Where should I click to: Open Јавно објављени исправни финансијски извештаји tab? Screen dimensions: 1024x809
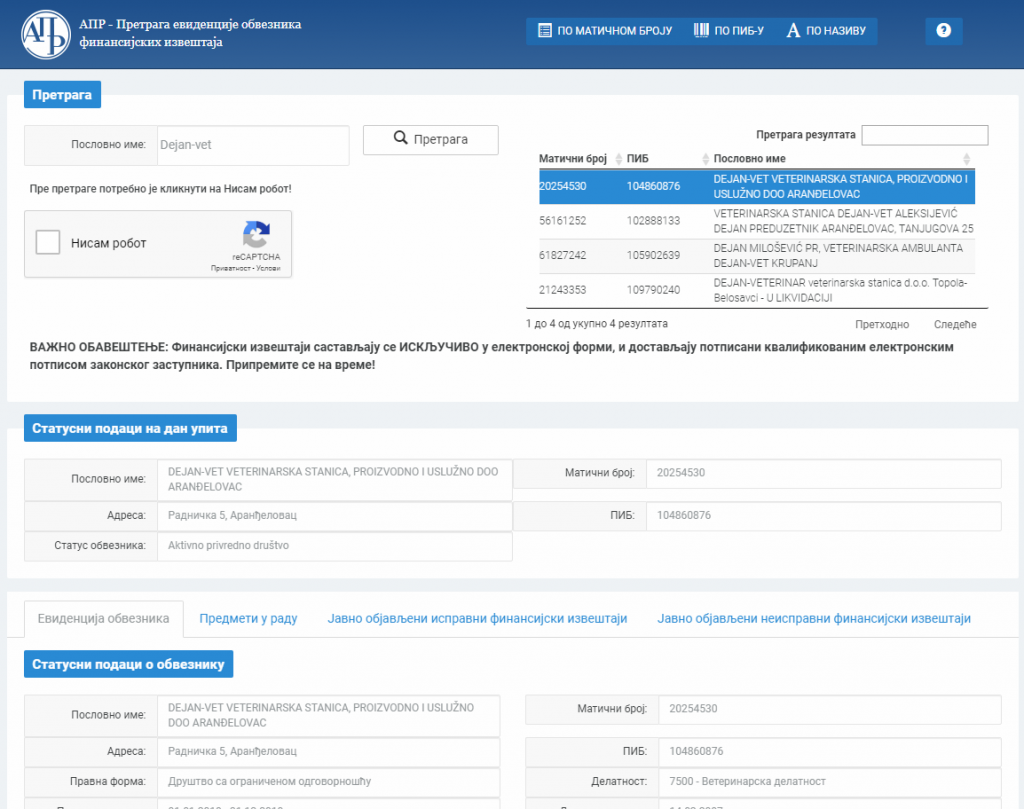pyautogui.click(x=477, y=619)
